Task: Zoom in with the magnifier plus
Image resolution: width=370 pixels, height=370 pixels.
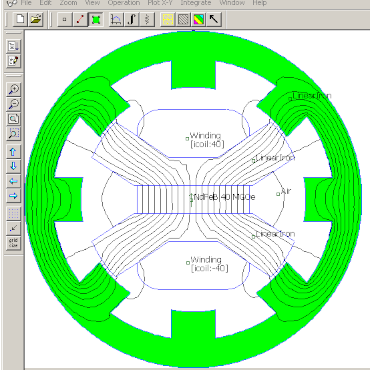Action: pos(14,90)
